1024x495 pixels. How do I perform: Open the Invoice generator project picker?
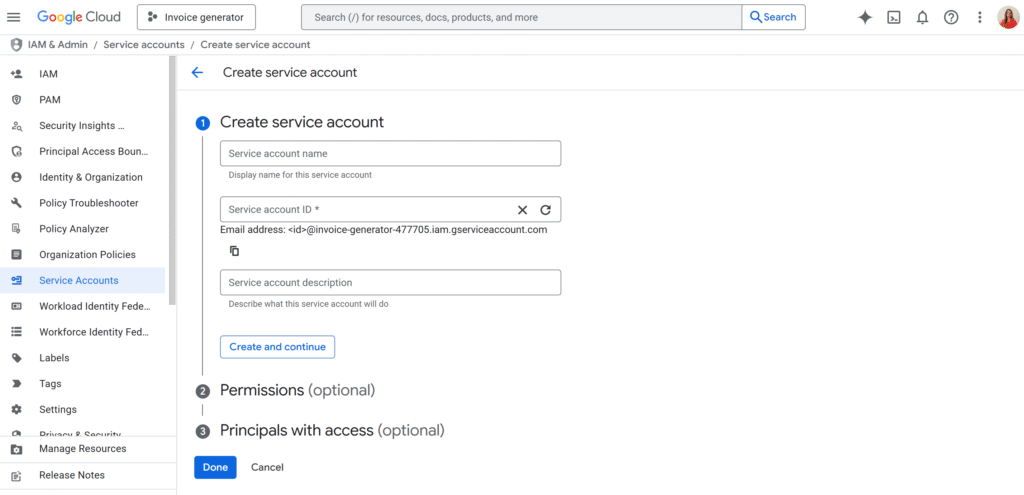point(196,17)
